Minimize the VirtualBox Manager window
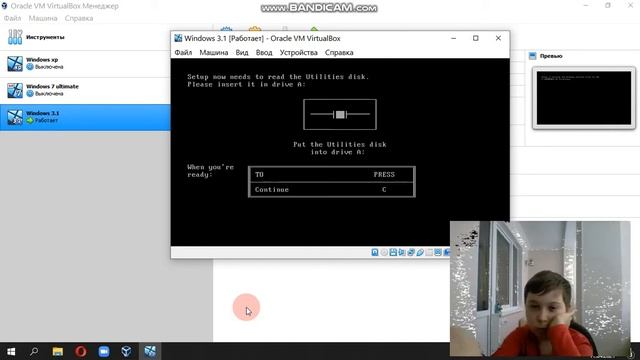Image resolution: width=640 pixels, height=360 pixels. [586, 5]
